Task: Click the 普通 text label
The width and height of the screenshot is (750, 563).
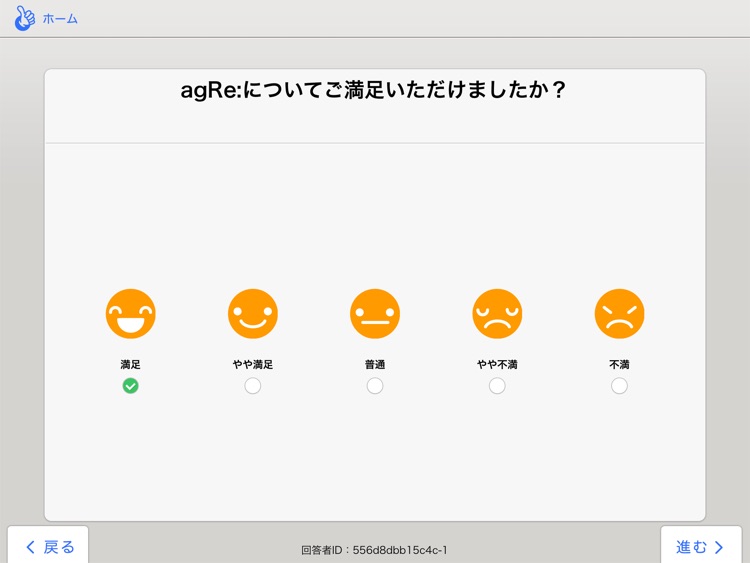Action: [375, 365]
